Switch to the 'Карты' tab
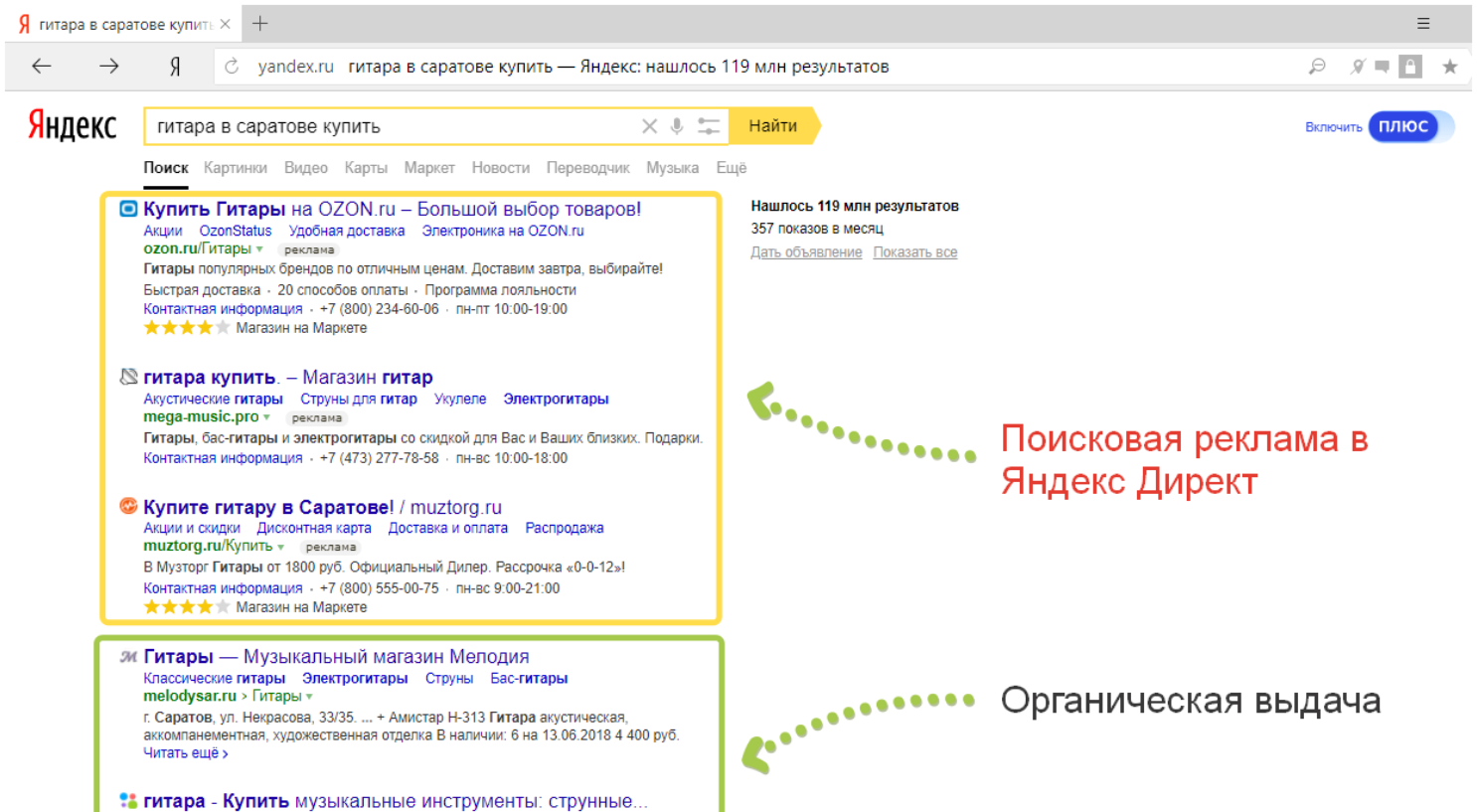 coord(366,168)
